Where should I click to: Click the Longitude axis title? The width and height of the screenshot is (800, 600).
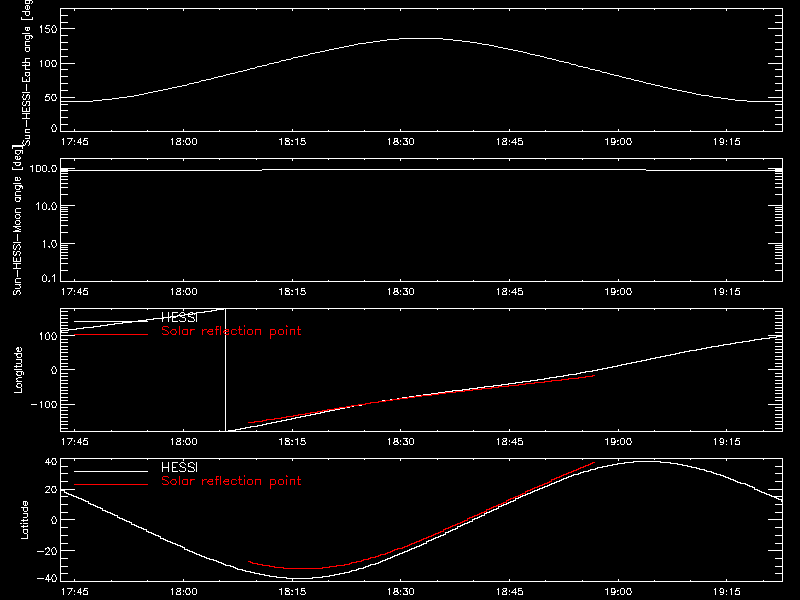[x=18, y=370]
